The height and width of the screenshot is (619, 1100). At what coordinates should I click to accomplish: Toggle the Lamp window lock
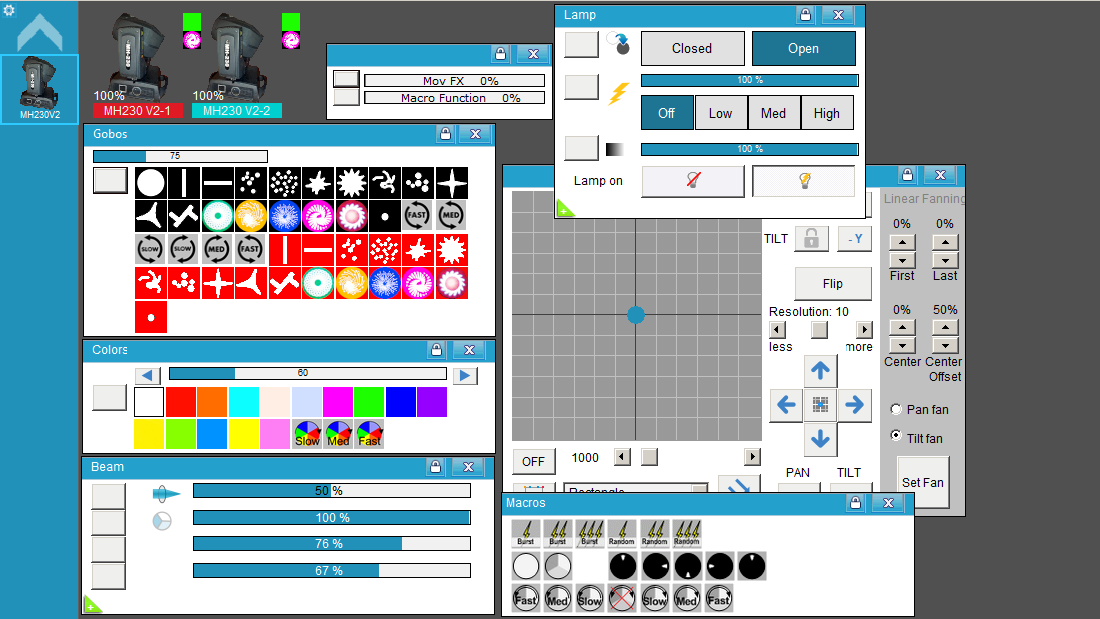(x=805, y=15)
